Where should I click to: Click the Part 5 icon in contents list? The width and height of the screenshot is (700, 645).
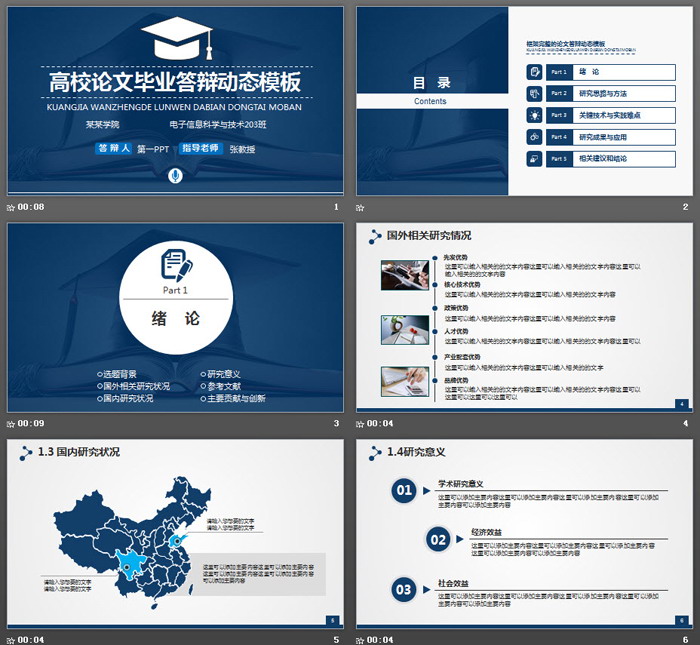(x=534, y=159)
